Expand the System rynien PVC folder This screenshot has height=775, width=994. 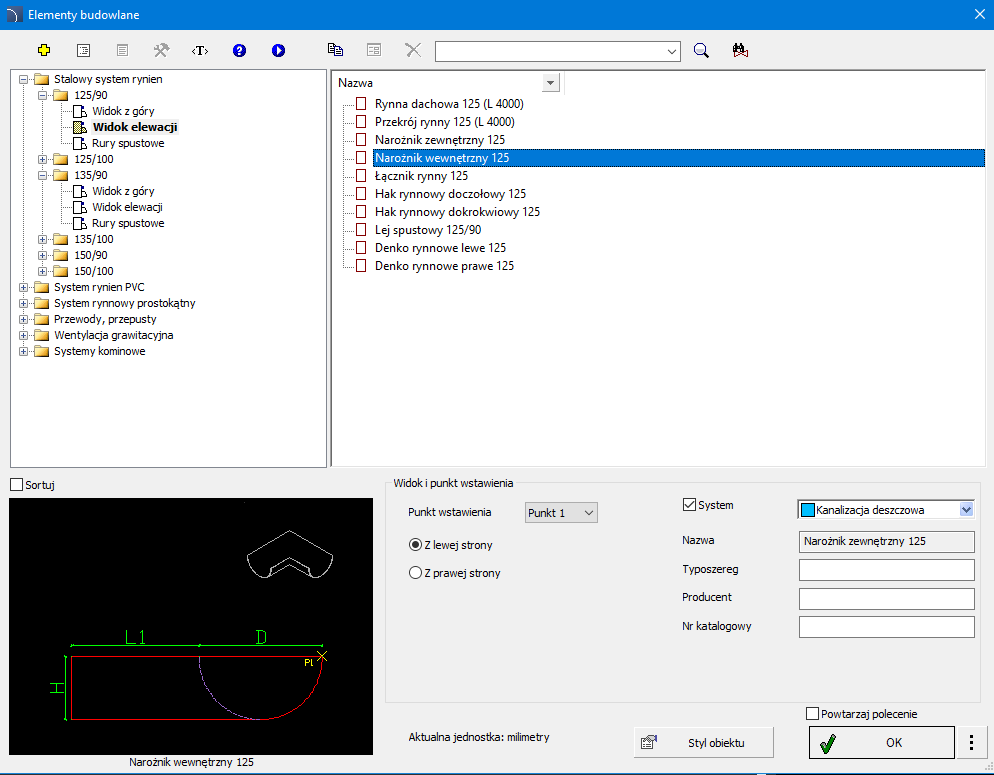click(x=24, y=287)
